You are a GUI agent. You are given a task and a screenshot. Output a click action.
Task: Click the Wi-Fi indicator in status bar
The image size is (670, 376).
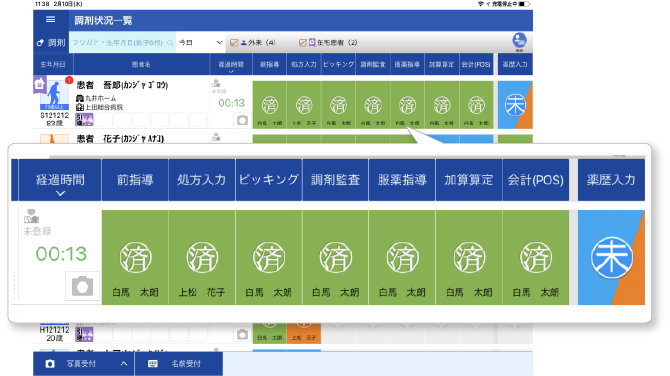481,4
